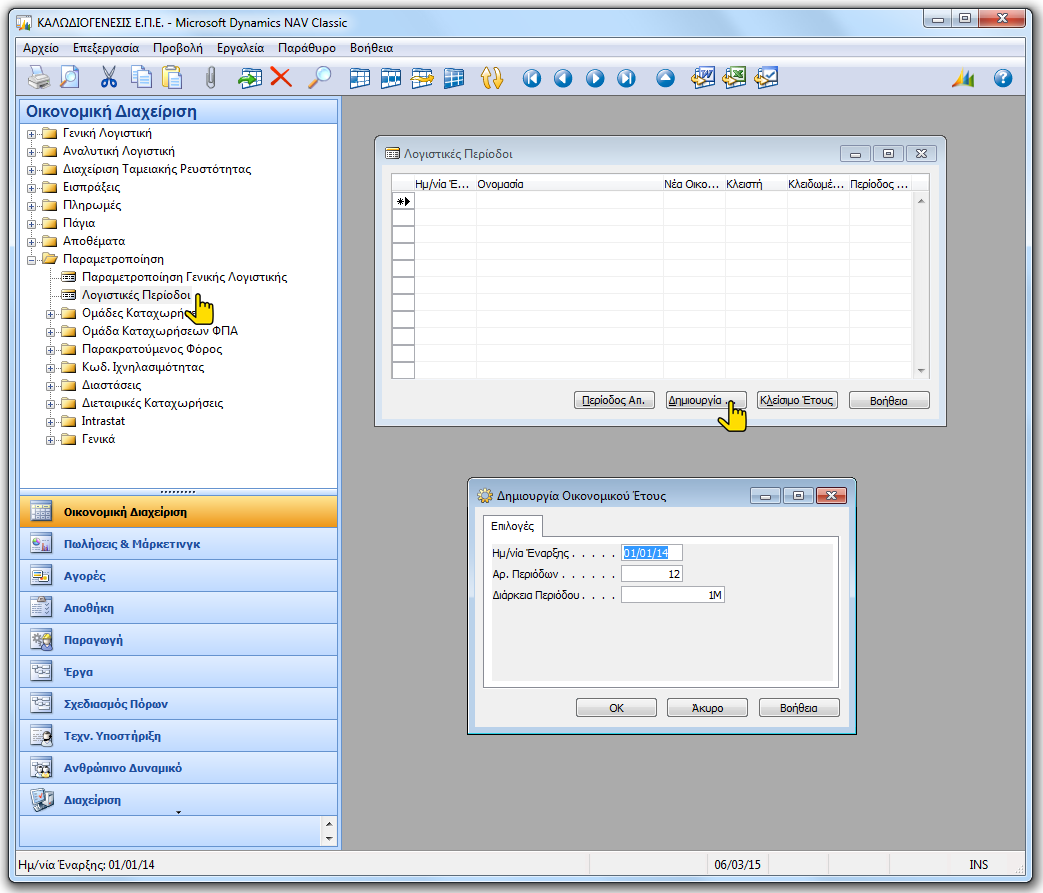Go to the next record
This screenshot has width=1043, height=893.
(595, 79)
